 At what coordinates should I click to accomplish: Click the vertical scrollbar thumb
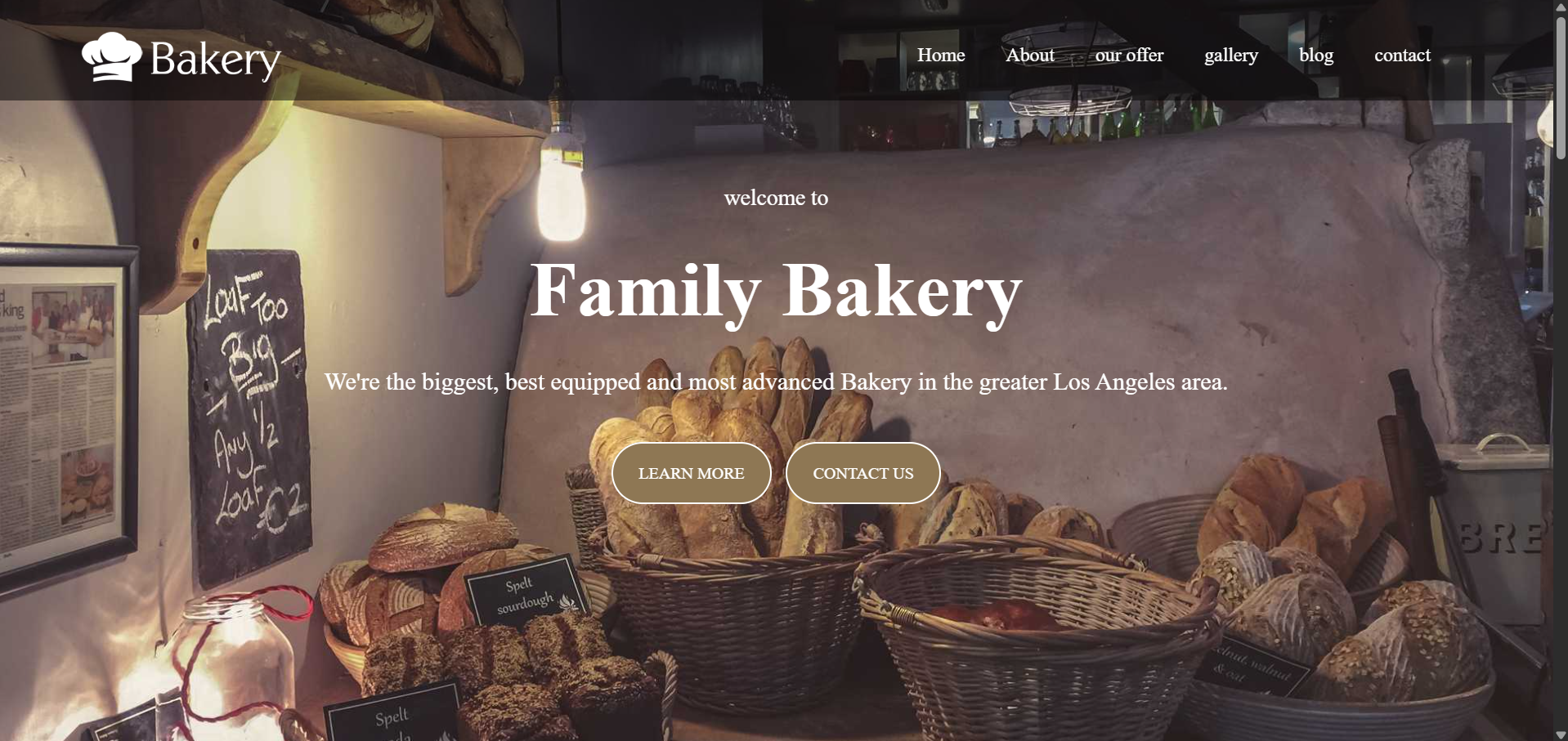point(1561,87)
